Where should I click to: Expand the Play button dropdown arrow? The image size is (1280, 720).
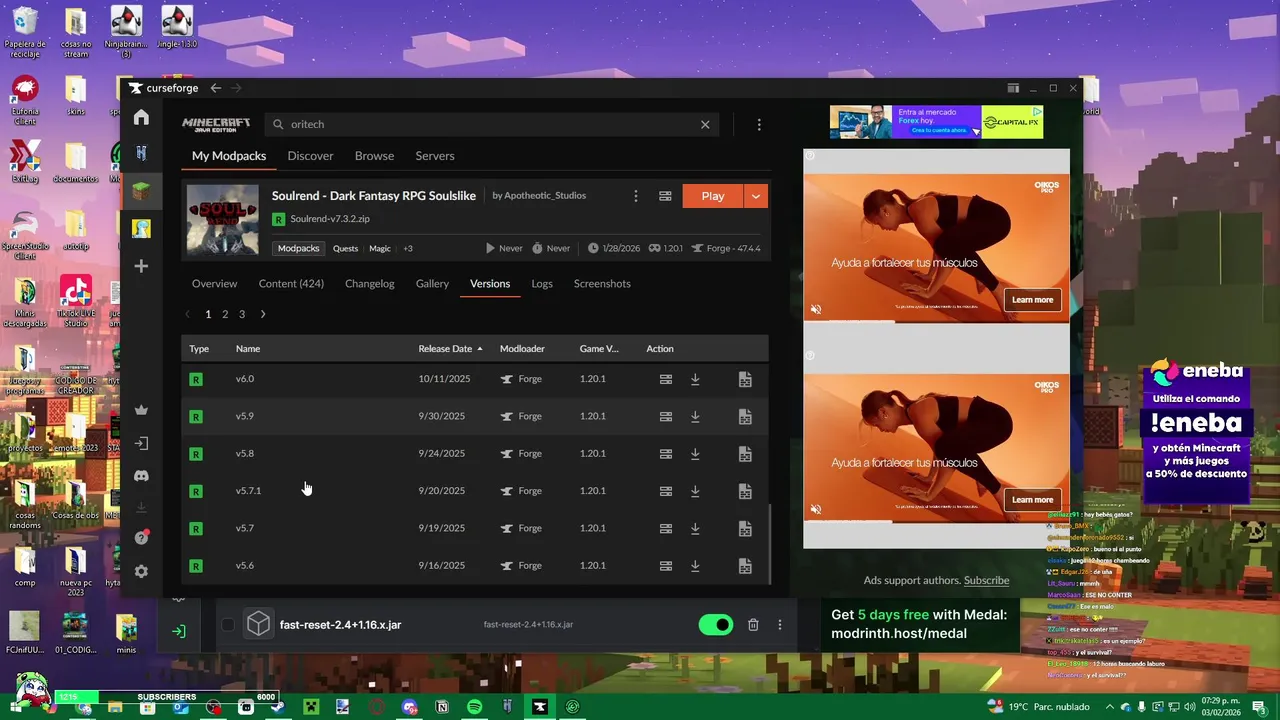tap(756, 196)
